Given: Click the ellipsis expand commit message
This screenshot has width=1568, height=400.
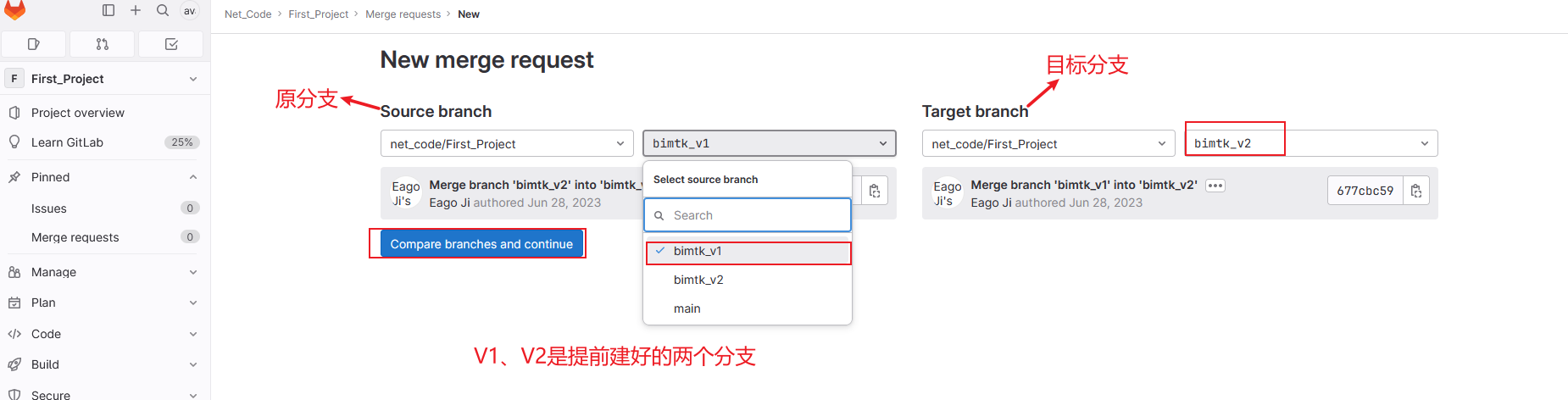Looking at the screenshot, I should coord(1215,186).
